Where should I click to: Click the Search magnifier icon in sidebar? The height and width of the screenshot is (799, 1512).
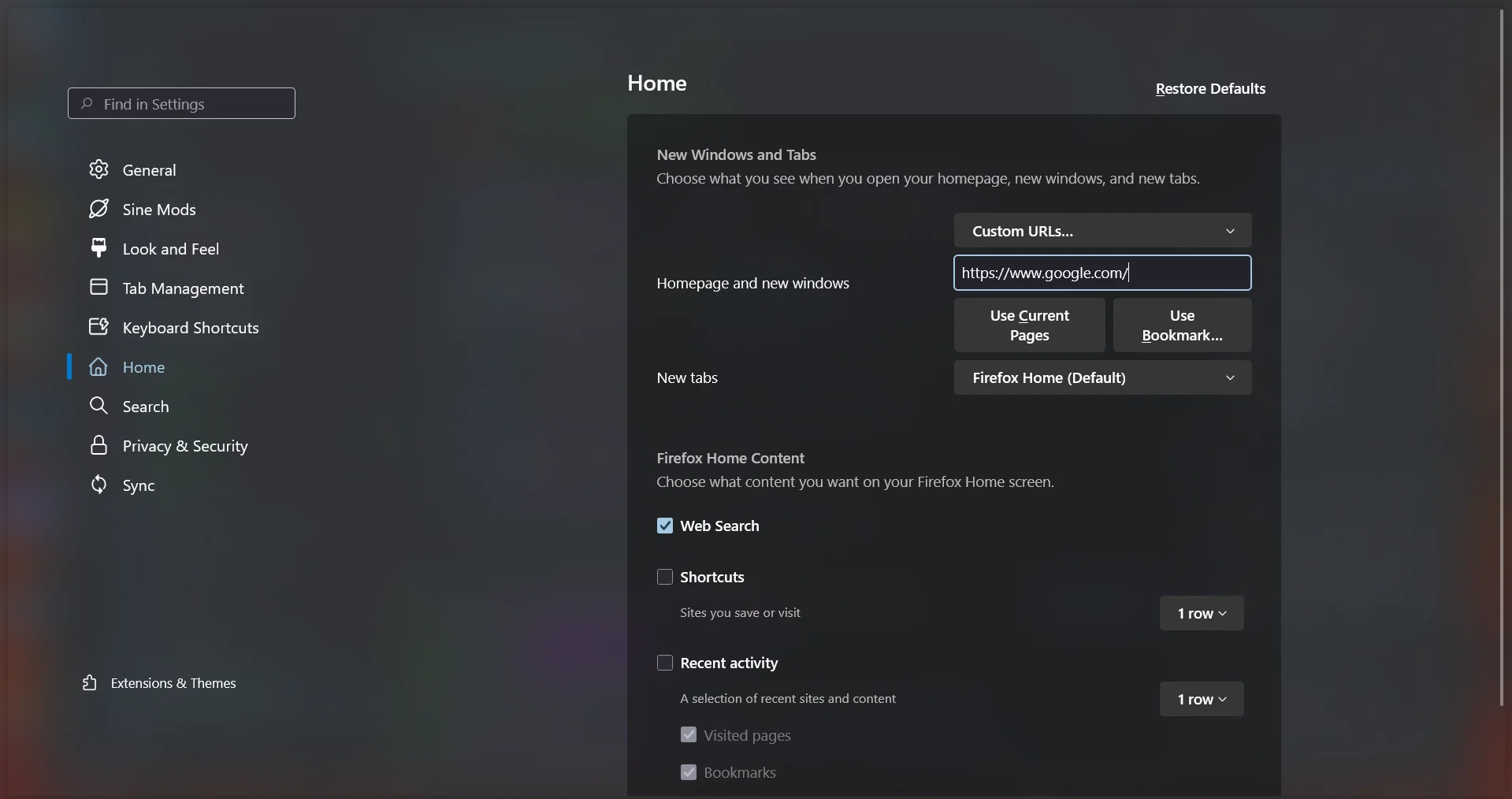[x=98, y=406]
